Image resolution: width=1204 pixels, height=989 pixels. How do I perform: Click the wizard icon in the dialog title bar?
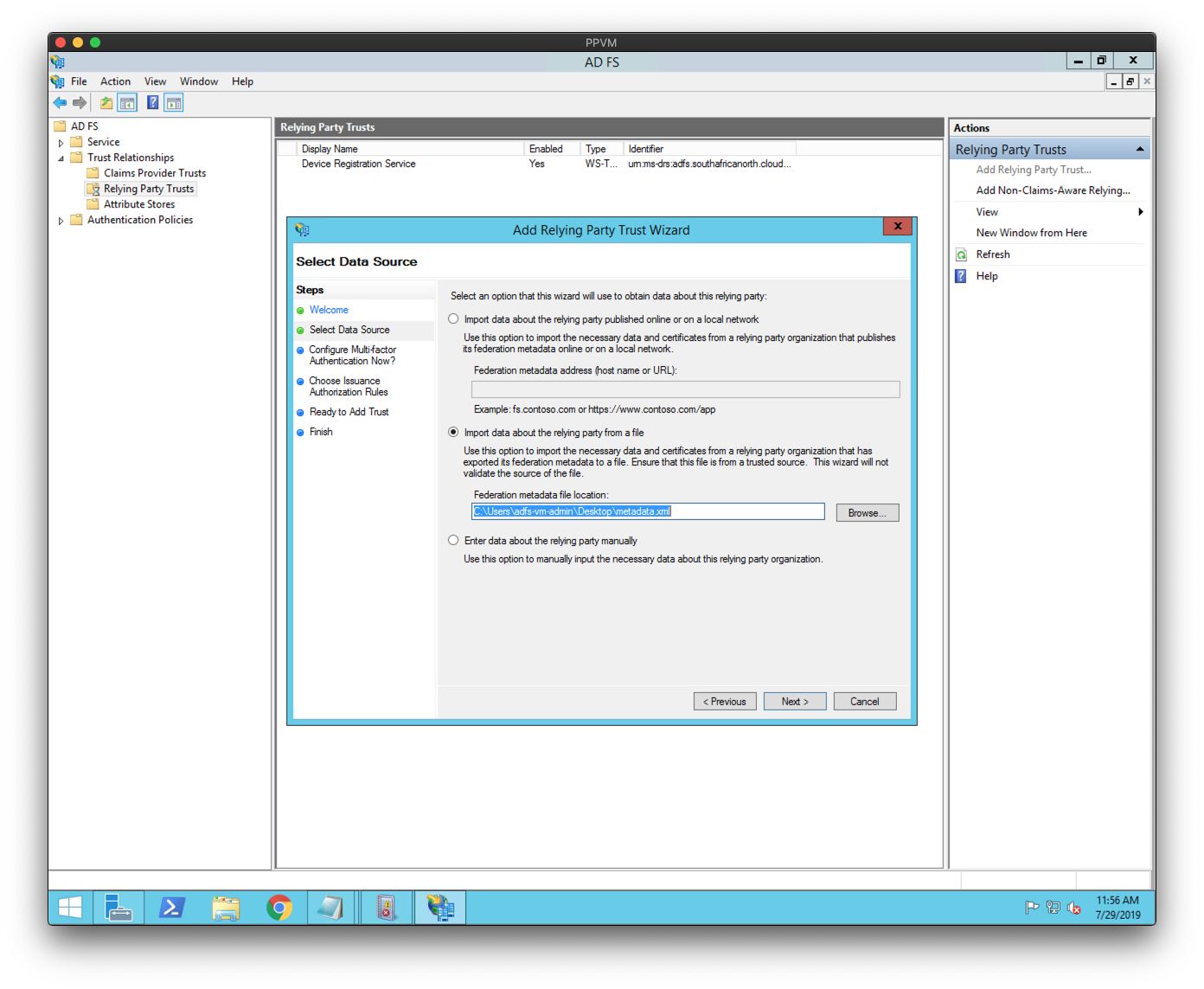[302, 229]
